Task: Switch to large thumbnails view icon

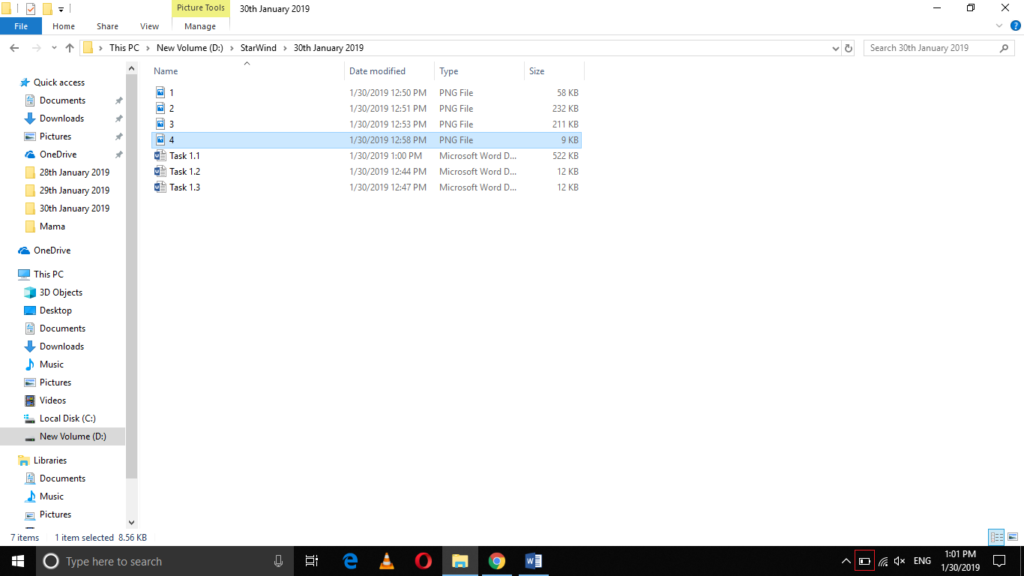Action: click(1012, 537)
